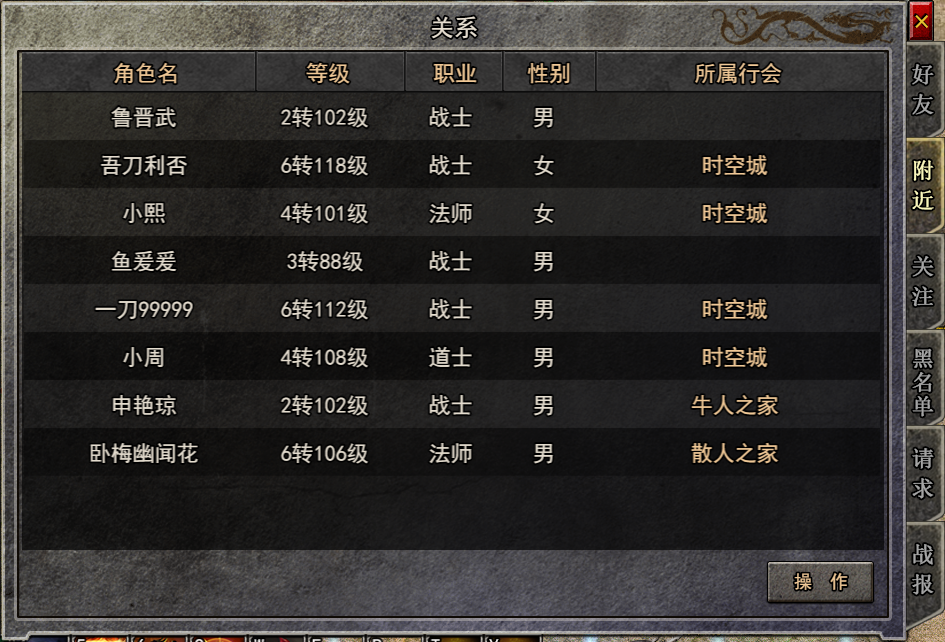Select the player row 吾刀利否
This screenshot has height=642, width=945.
click(x=452, y=165)
